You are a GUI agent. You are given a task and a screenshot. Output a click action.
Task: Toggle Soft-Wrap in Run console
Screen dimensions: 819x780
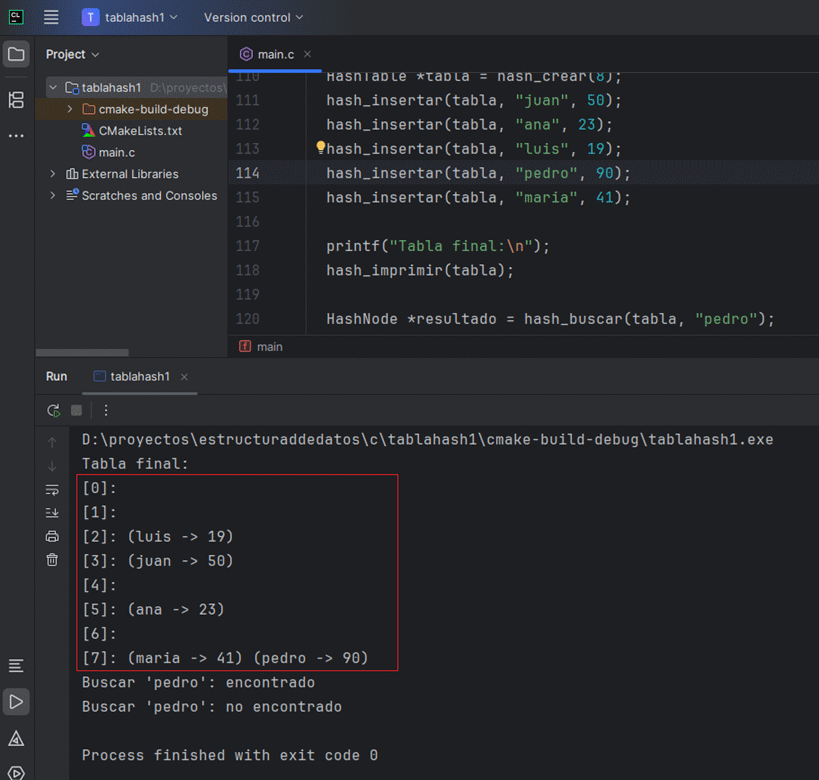pyautogui.click(x=52, y=489)
